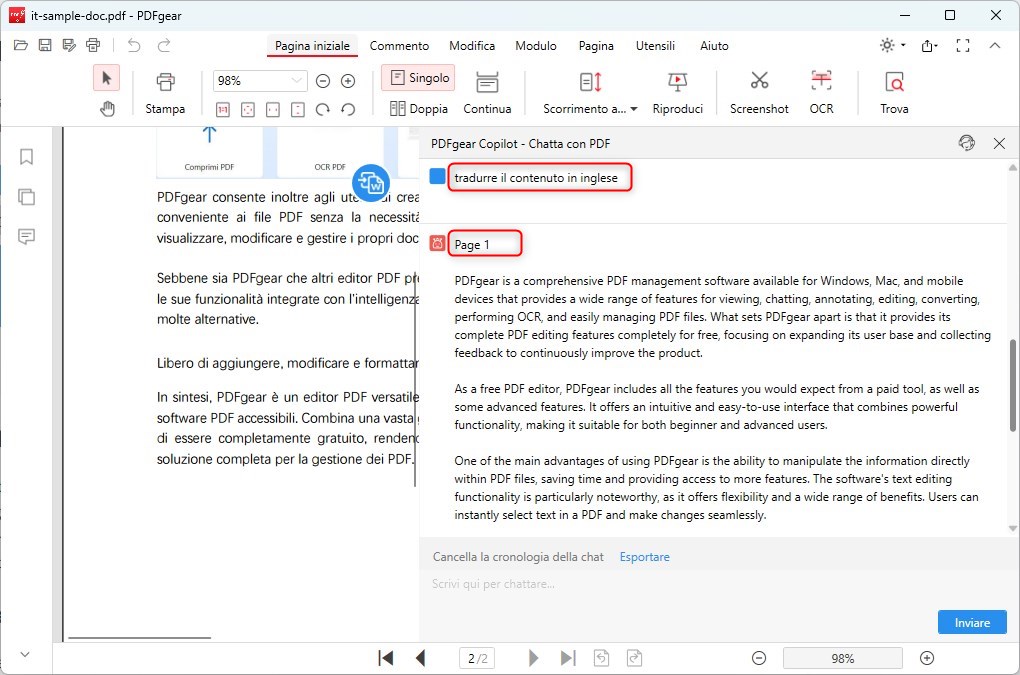The width and height of the screenshot is (1020, 675).
Task: Open the bookmarks sidebar panel
Action: pyautogui.click(x=26, y=157)
